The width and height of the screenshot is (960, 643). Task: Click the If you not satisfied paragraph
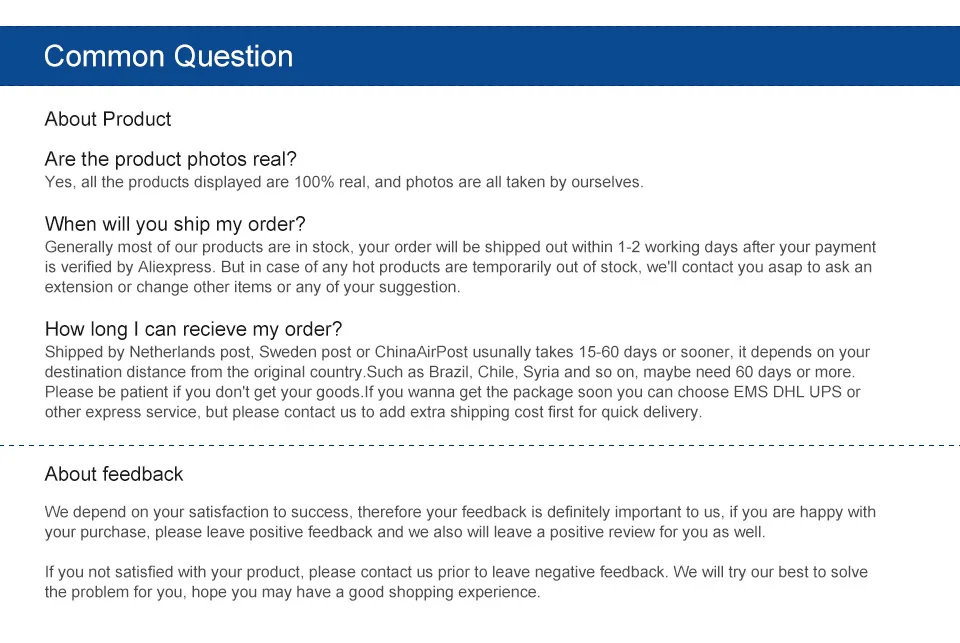456,582
